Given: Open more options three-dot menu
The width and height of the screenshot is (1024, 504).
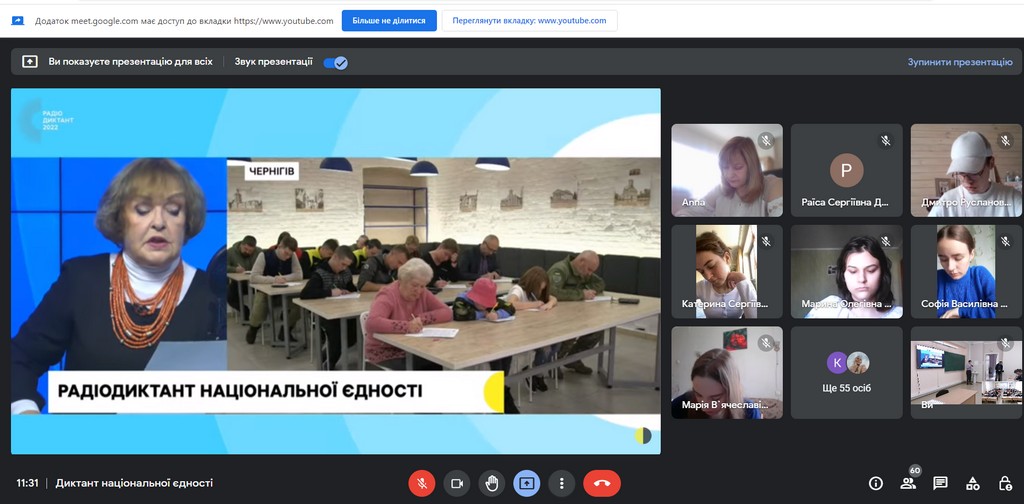Looking at the screenshot, I should tap(563, 483).
